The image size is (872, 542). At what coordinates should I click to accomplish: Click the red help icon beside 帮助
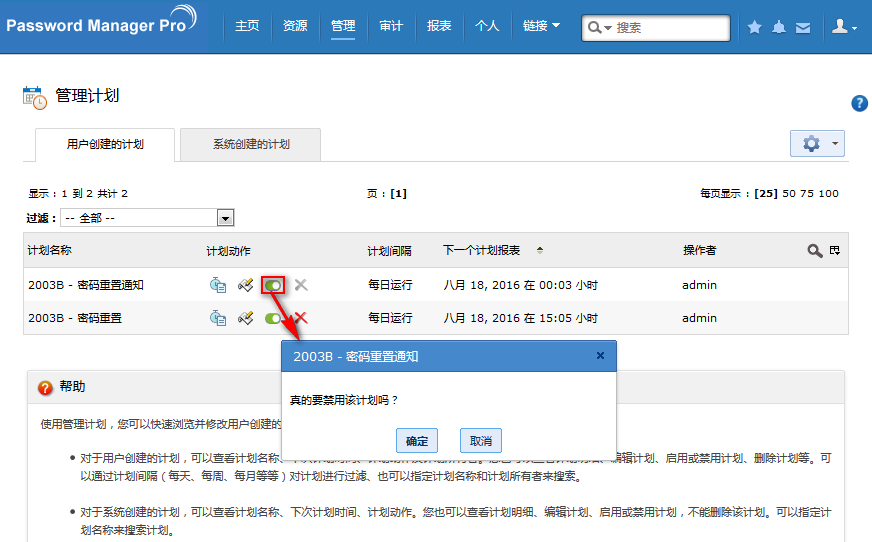[x=45, y=387]
